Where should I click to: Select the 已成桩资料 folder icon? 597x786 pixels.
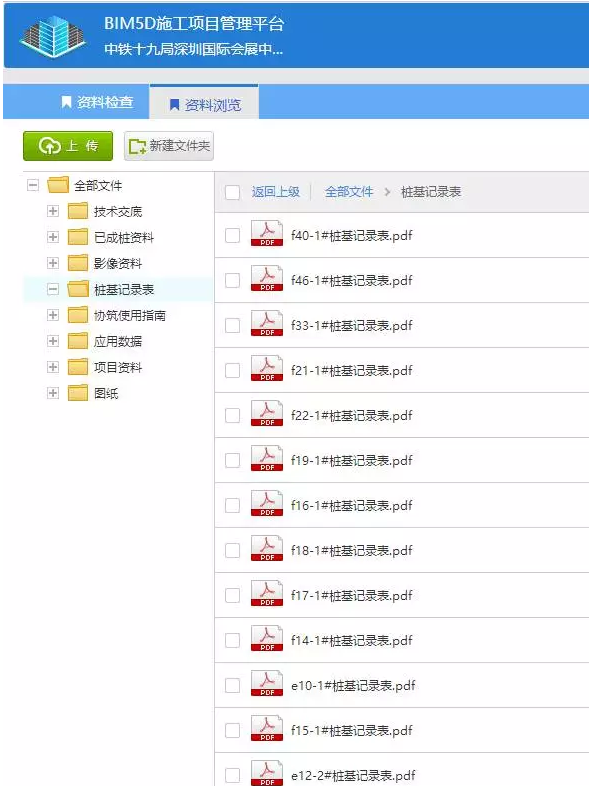coord(78,237)
